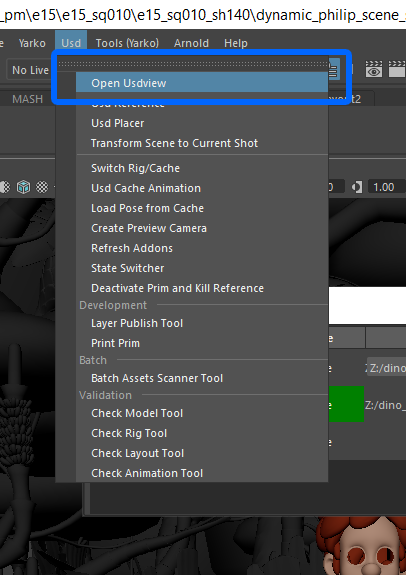Screen dimensions: 406x575
Task: Click Refresh Addons entry
Action: tap(202, 248)
